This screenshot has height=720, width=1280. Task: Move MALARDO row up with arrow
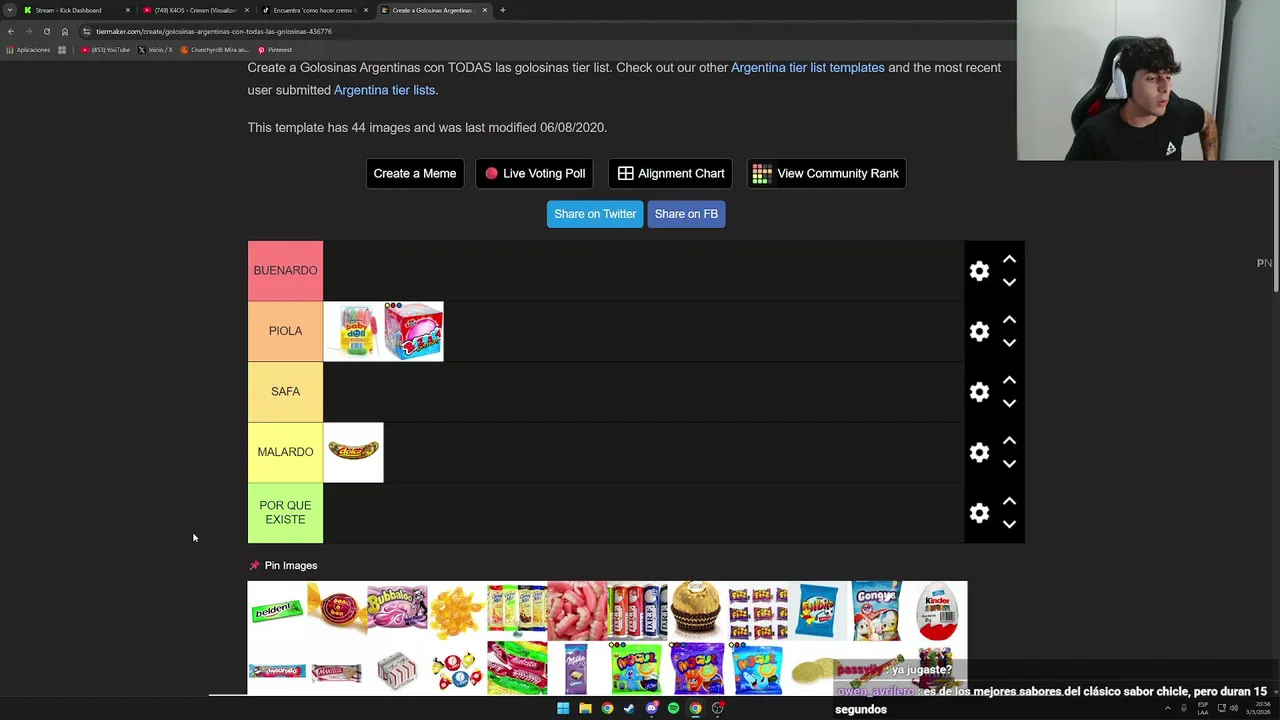(1009, 440)
